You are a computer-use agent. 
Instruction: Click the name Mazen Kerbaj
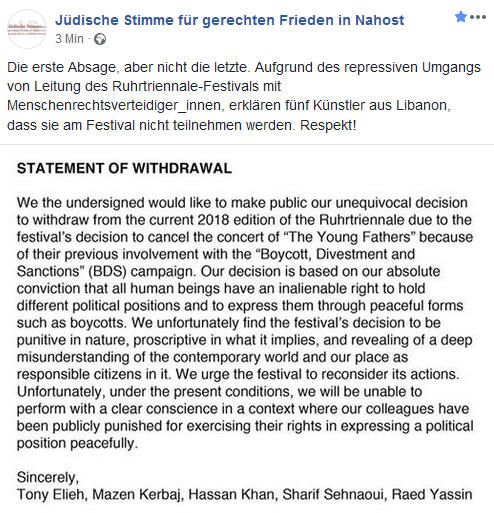pyautogui.click(x=138, y=495)
